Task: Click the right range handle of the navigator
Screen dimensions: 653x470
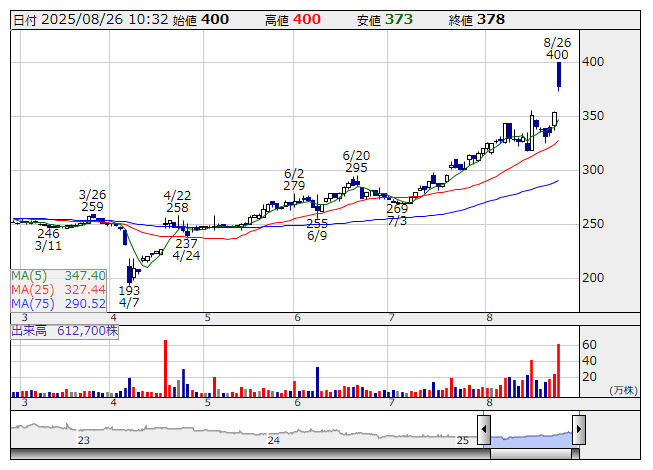Action: [578, 430]
